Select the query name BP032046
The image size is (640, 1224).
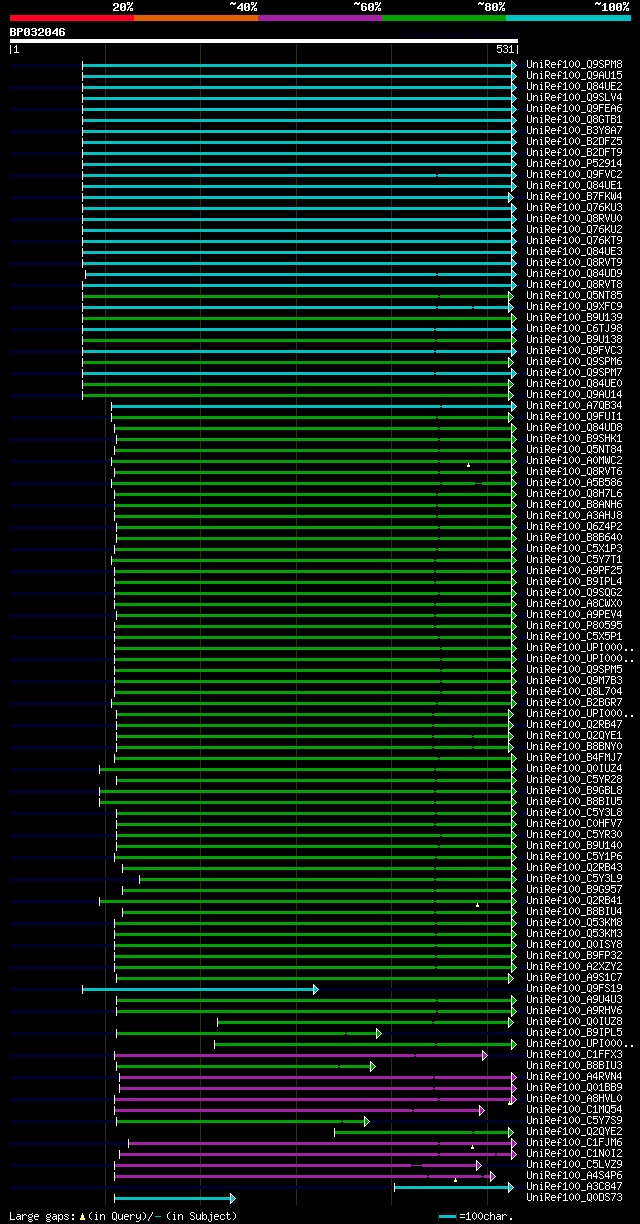(x=38, y=32)
